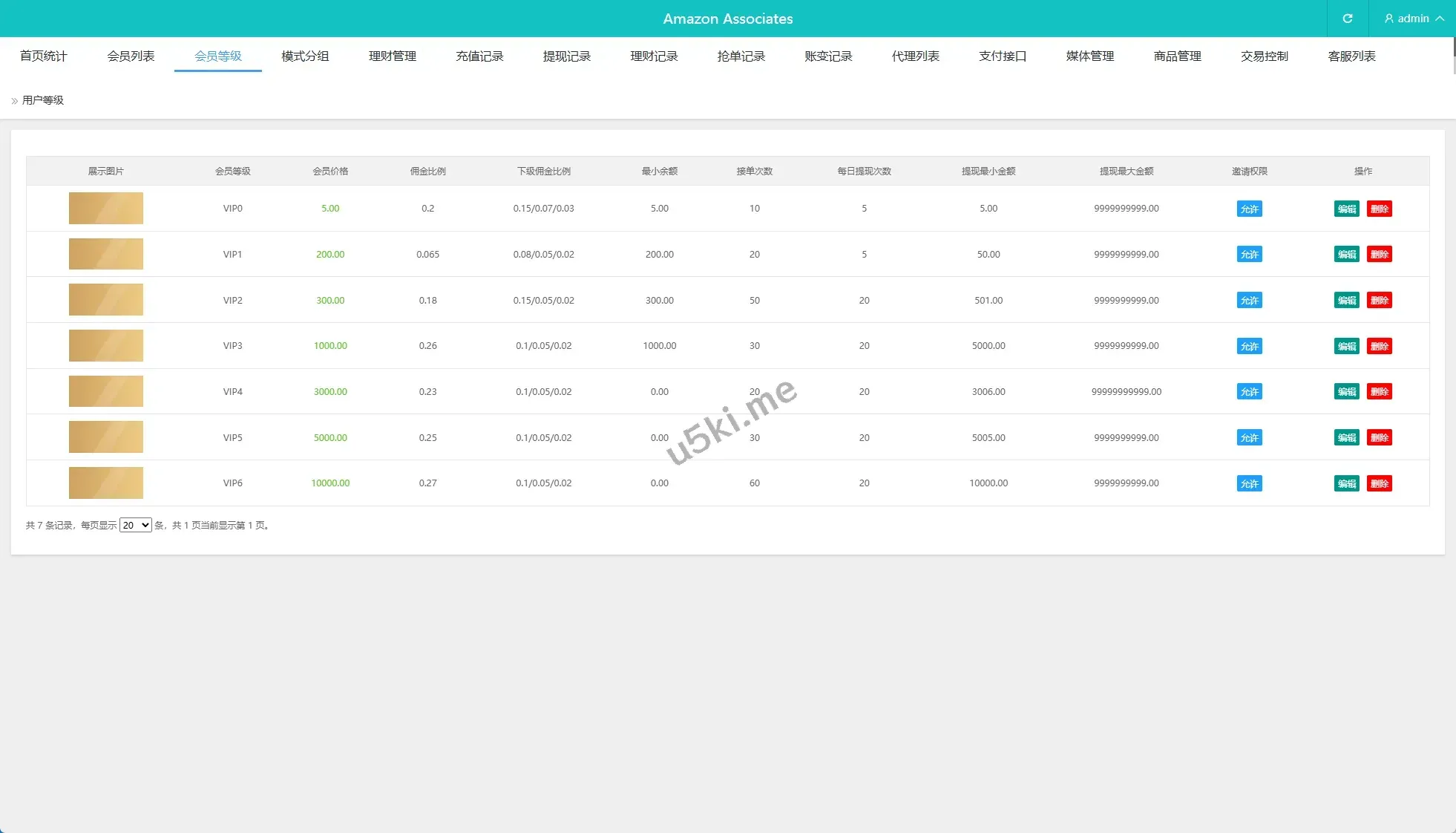
Task: Click the 用户等级 breadcrumb
Action: (x=43, y=100)
